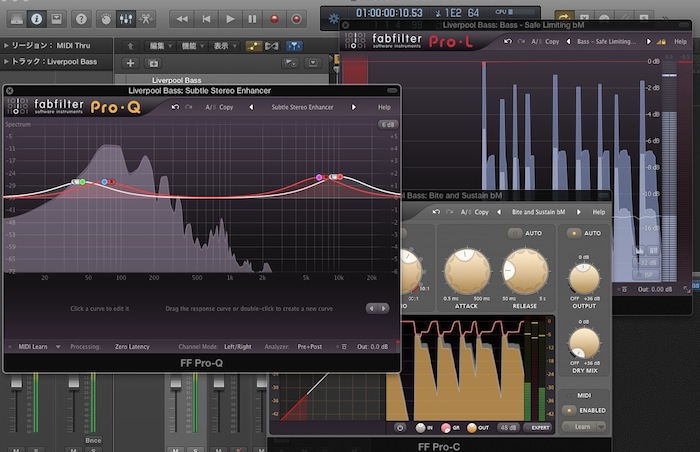Click the Rewind transport button
This screenshot has width=700, height=452.
[182, 19]
